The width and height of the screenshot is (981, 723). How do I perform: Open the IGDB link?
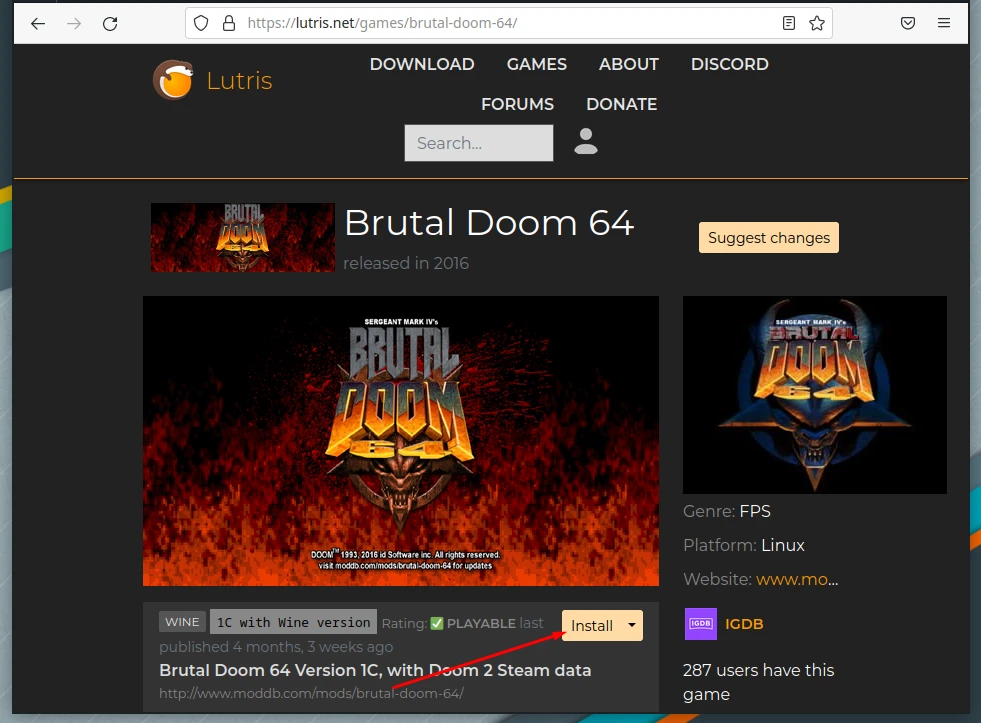(744, 624)
